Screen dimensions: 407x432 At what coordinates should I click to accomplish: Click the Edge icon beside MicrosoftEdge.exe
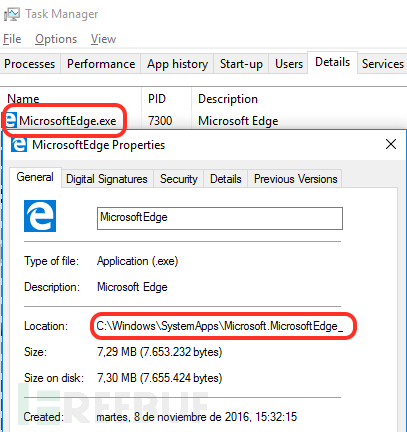(11, 120)
